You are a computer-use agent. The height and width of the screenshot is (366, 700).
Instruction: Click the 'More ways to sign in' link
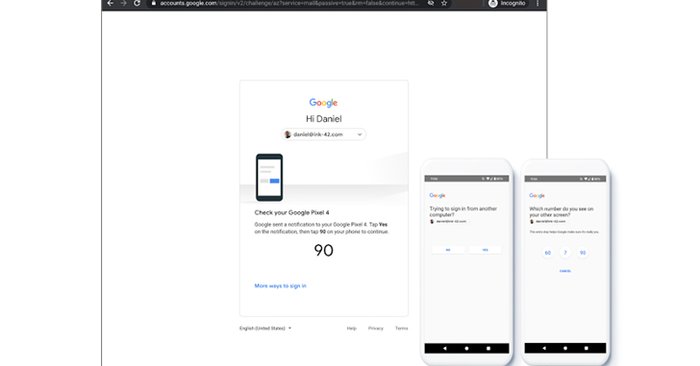(280, 286)
